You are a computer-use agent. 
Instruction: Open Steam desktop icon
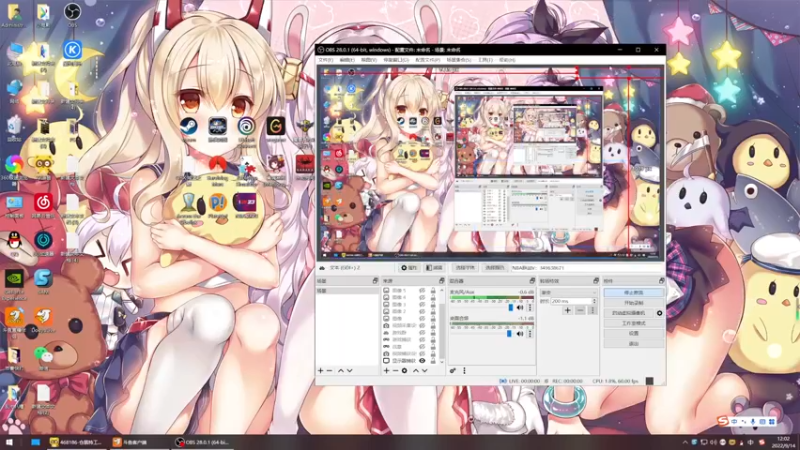click(x=188, y=129)
